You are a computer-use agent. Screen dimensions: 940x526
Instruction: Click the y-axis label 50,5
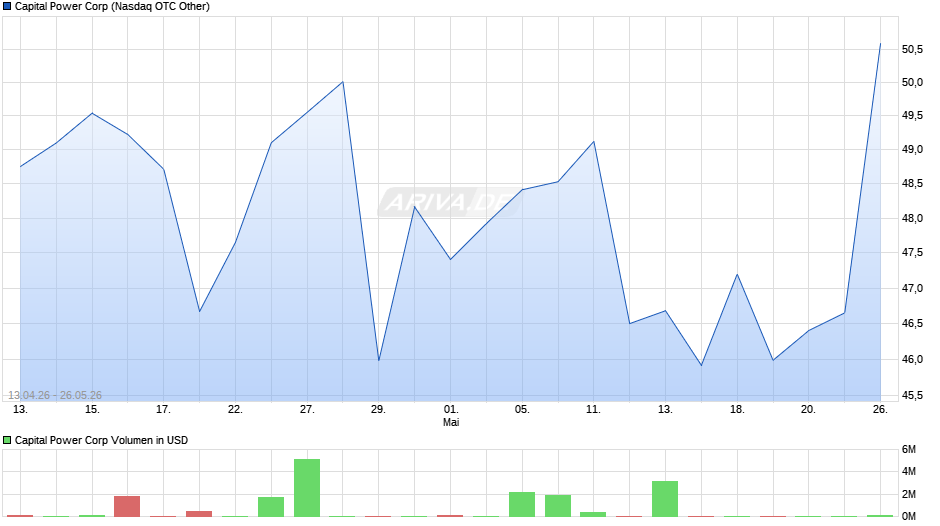(912, 50)
